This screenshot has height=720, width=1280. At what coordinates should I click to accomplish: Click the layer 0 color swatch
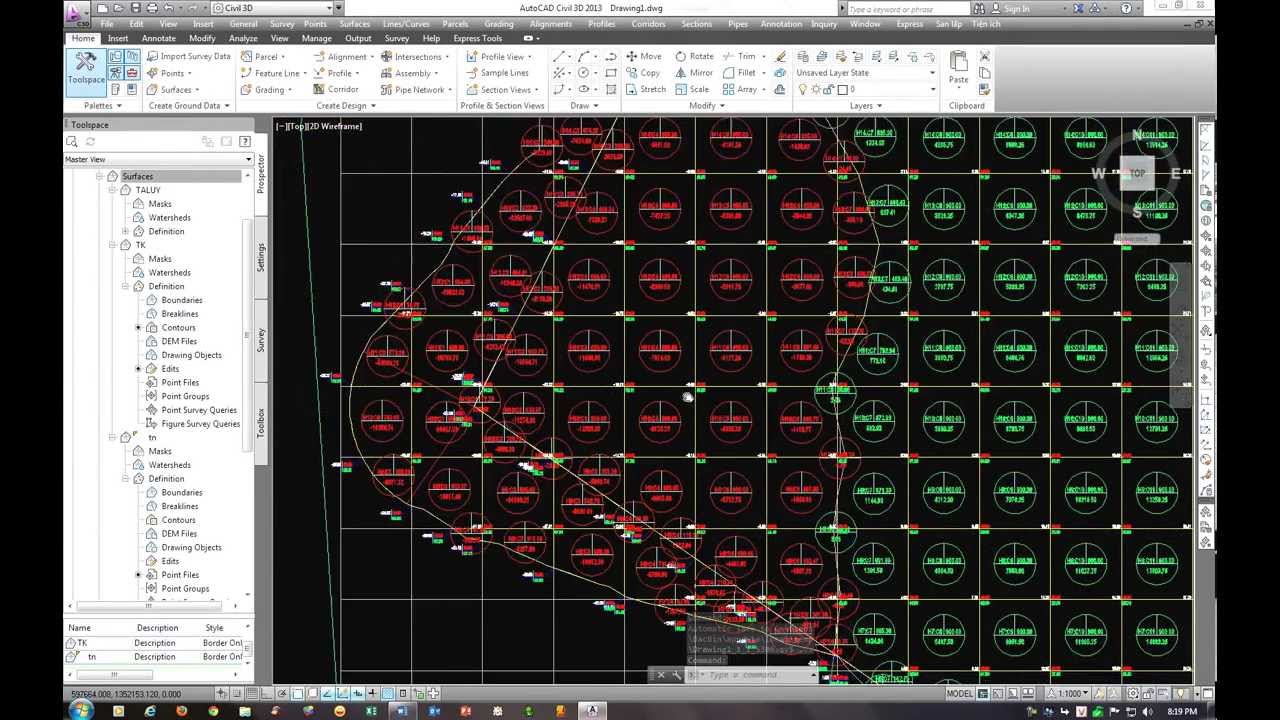(x=841, y=90)
